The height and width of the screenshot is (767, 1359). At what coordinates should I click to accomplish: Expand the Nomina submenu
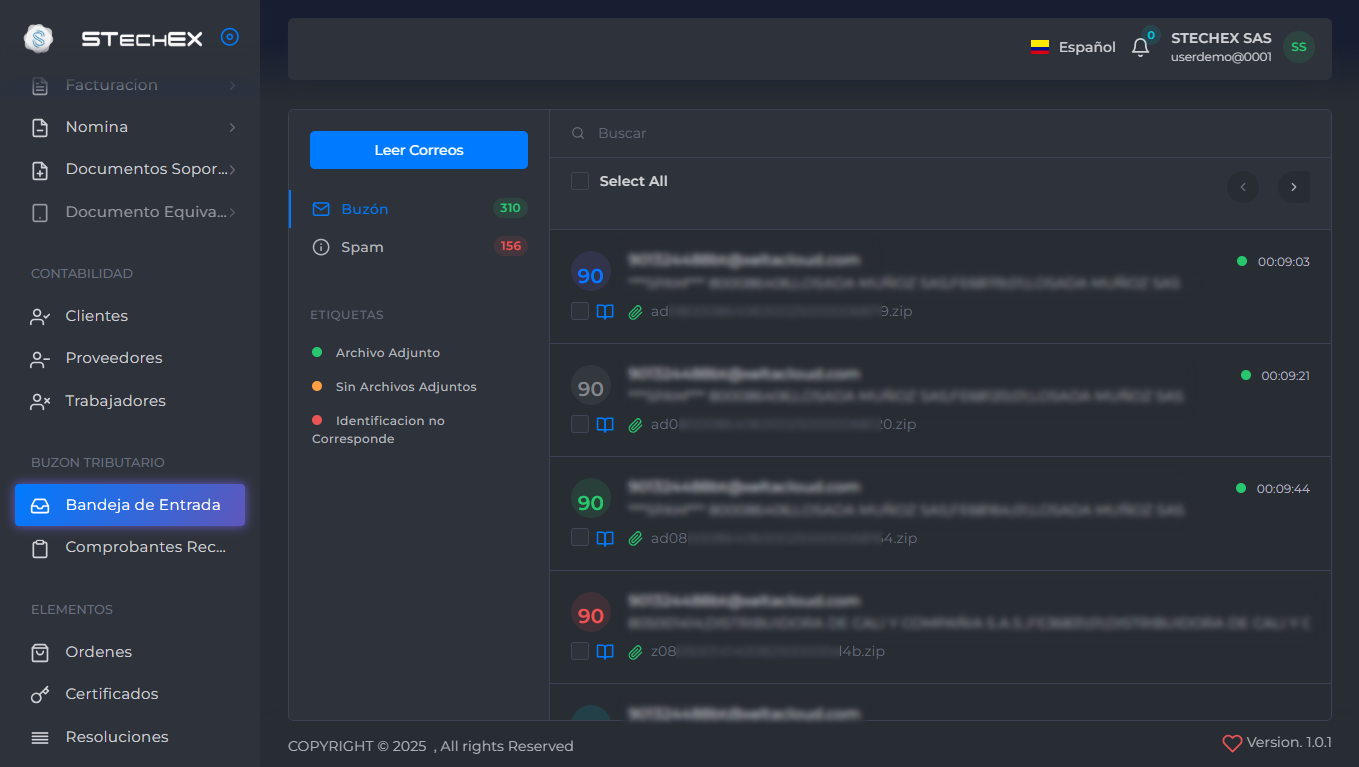(232, 127)
